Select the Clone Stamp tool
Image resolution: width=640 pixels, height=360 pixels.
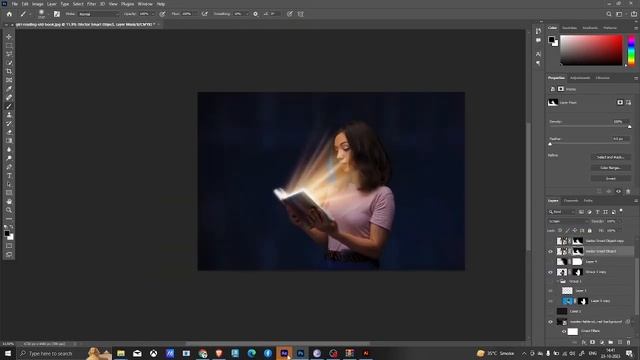(x=9, y=115)
